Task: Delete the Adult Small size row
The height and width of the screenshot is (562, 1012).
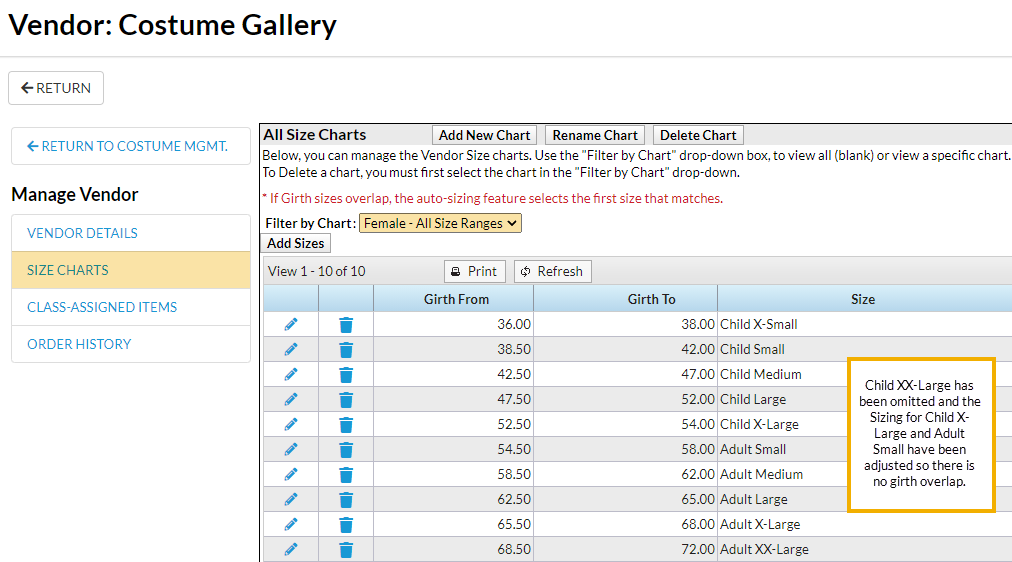Action: click(x=346, y=450)
